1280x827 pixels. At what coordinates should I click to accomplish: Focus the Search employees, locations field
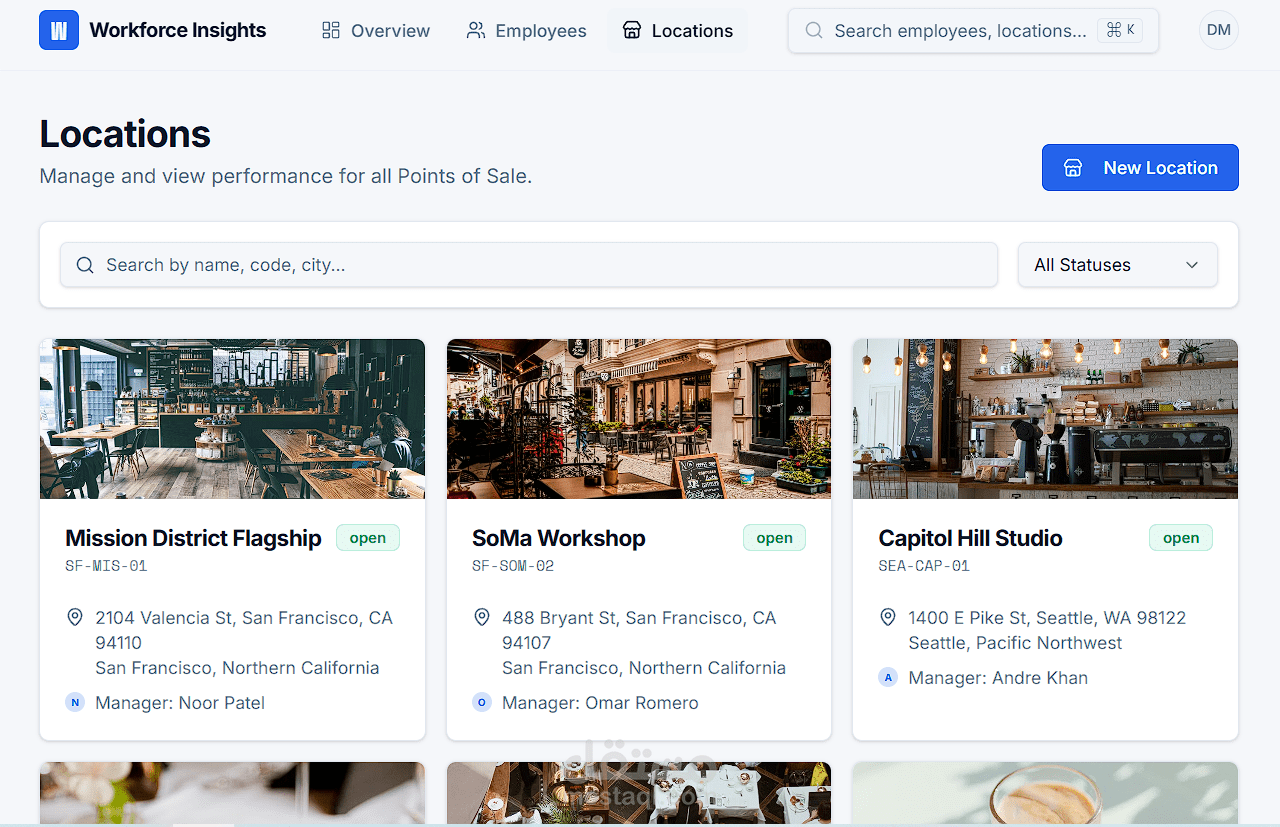pos(973,30)
